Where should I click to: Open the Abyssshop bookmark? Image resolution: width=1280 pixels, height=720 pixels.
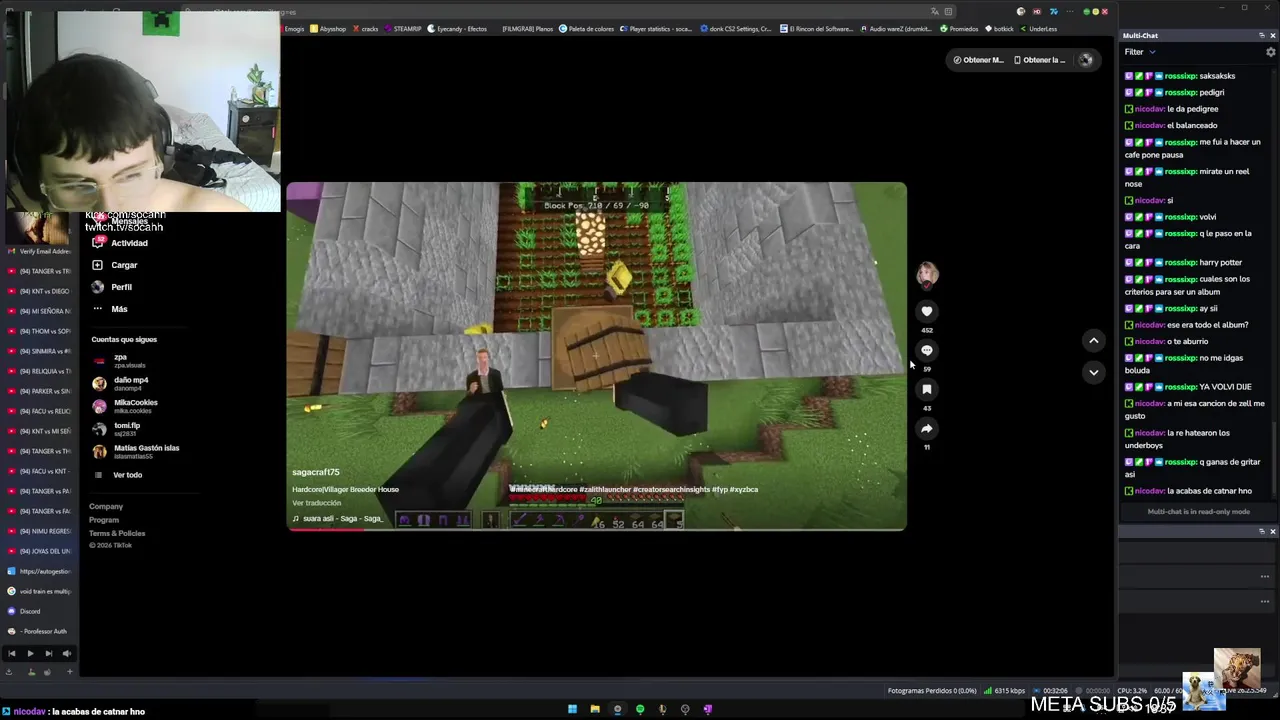click(x=328, y=29)
